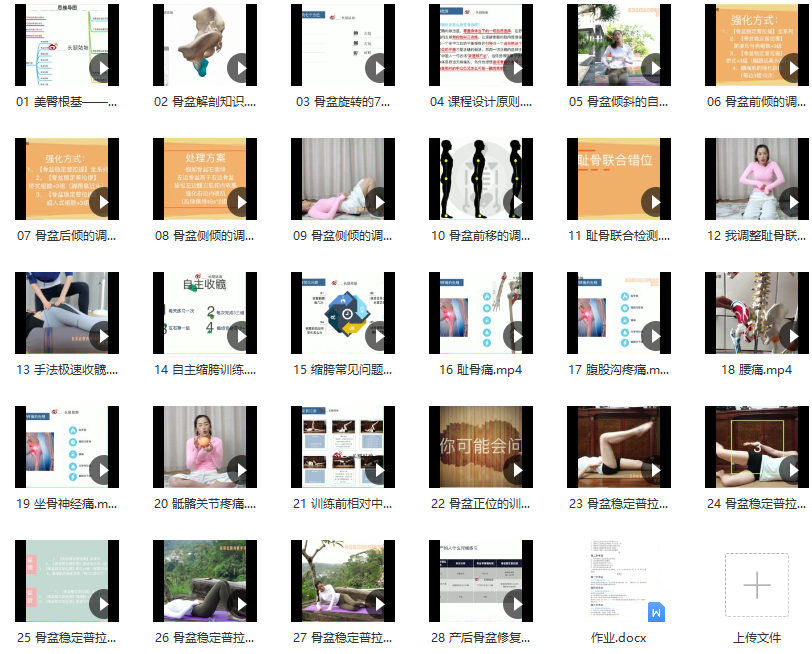This screenshot has width=812, height=654.
Task: Play the 02 骨盆解剖知识 video
Action: click(239, 68)
